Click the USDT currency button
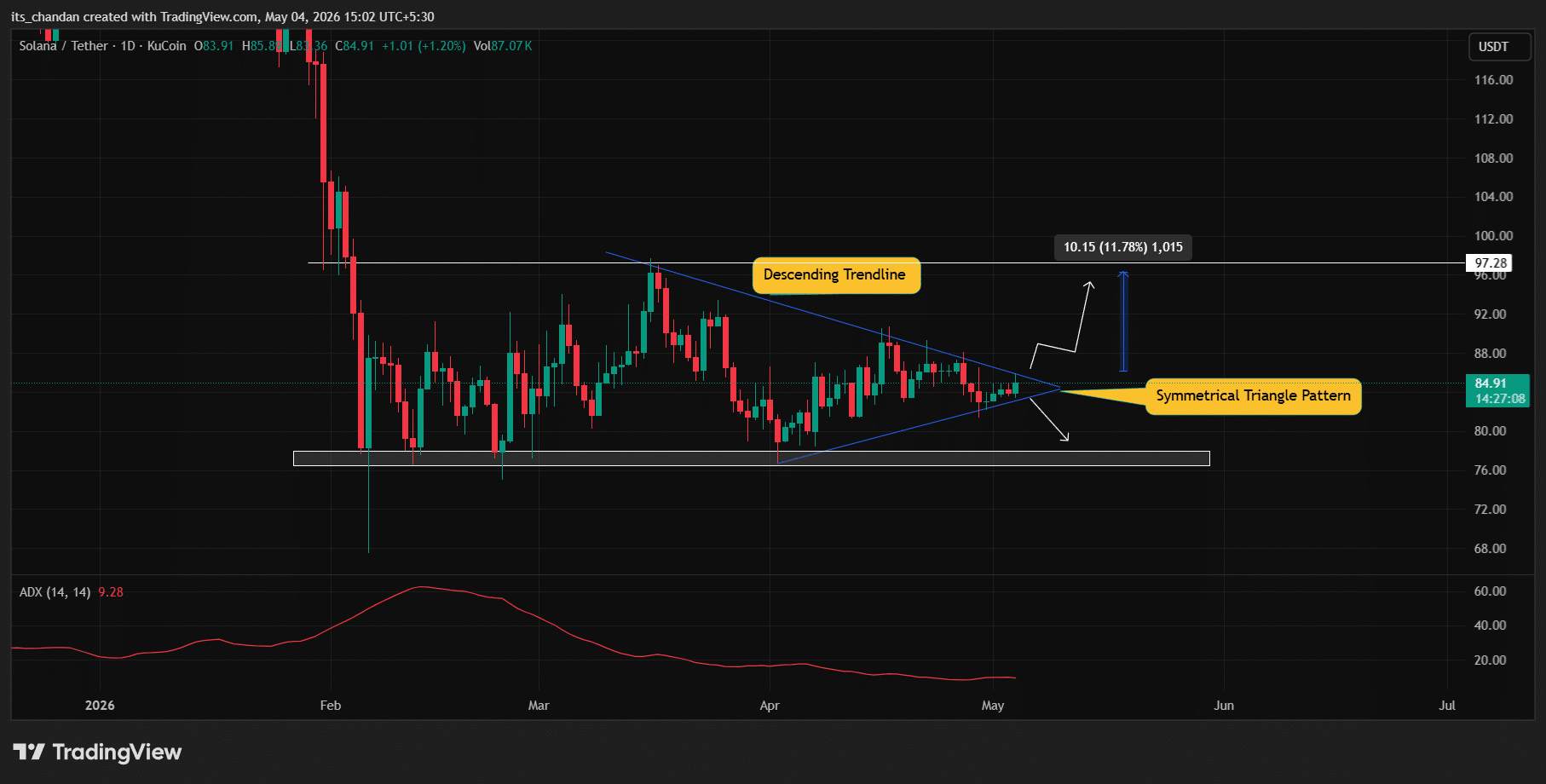Image resolution: width=1546 pixels, height=784 pixels. pos(1499,47)
